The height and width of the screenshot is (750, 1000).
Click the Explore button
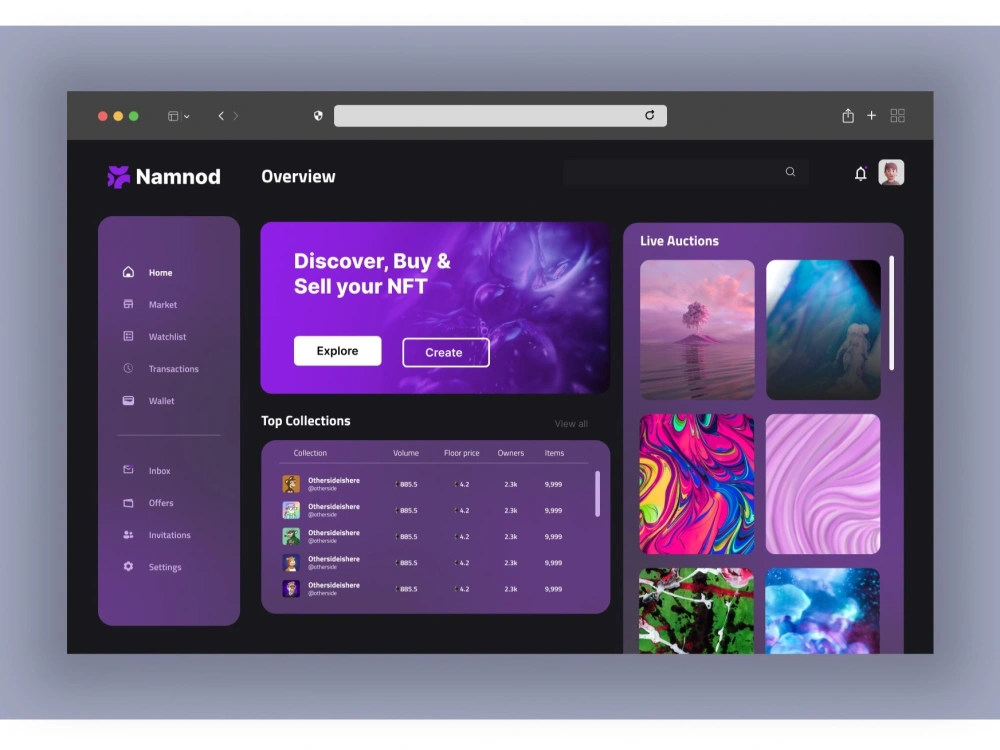[337, 351]
